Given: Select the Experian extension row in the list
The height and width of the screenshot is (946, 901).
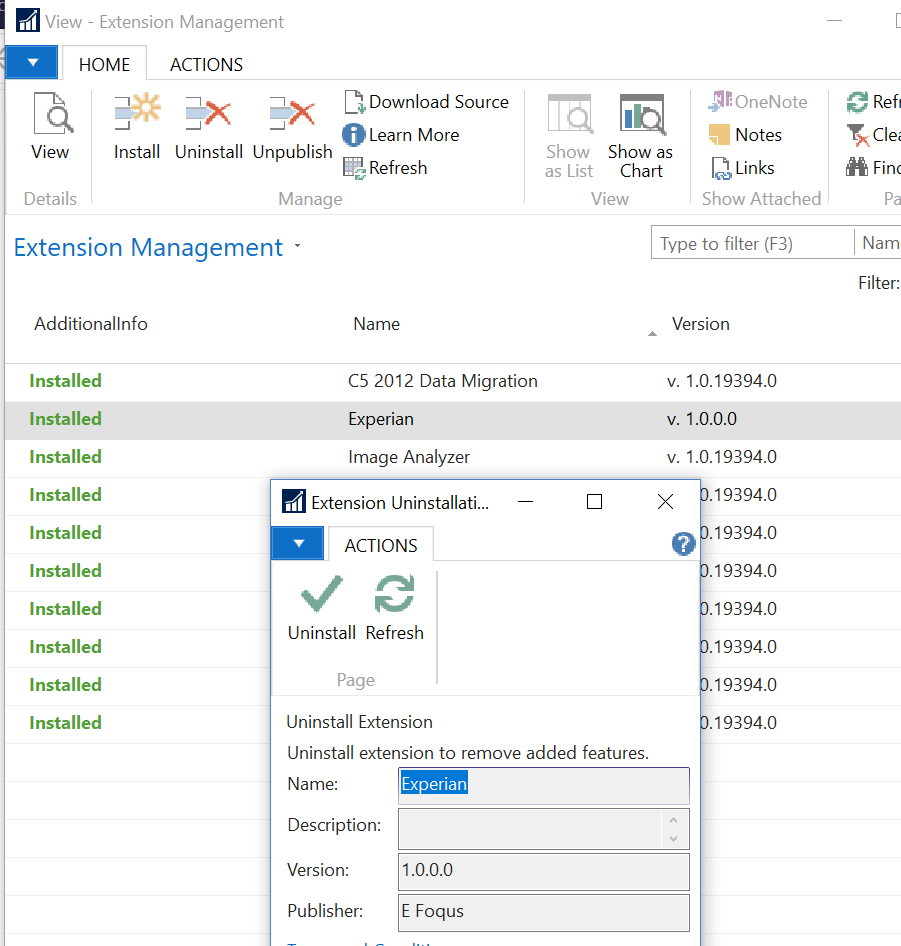Looking at the screenshot, I should pyautogui.click(x=453, y=419).
